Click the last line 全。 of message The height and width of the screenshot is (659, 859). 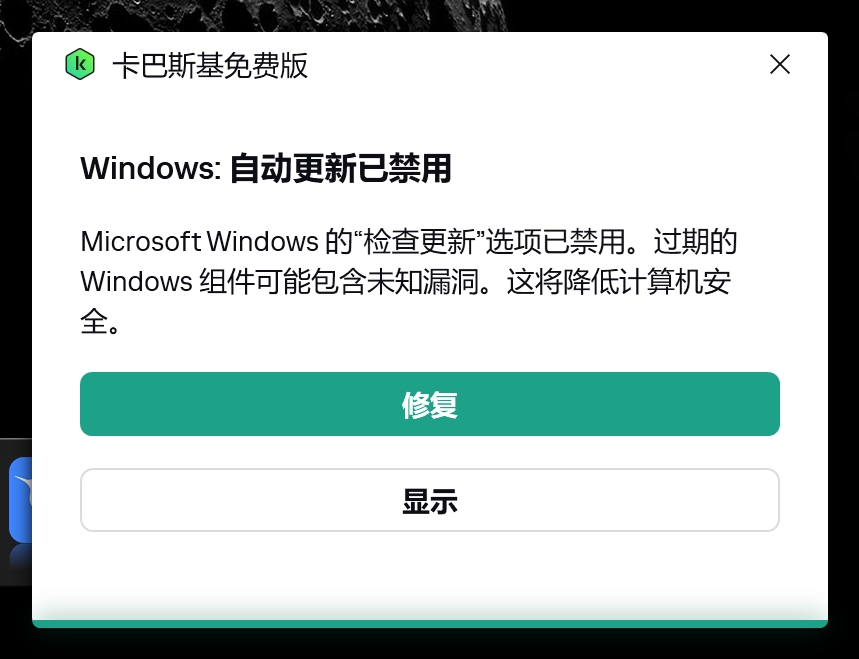click(x=100, y=322)
